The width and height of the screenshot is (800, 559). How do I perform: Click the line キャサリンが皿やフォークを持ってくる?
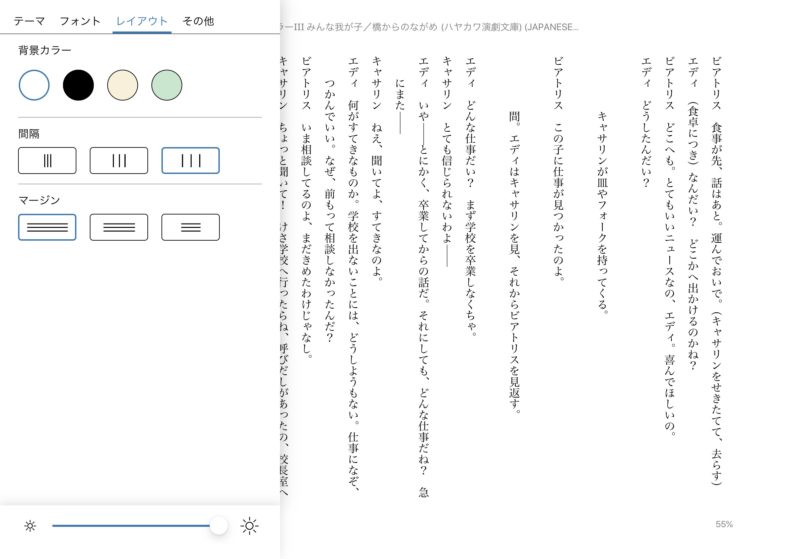coord(602,213)
